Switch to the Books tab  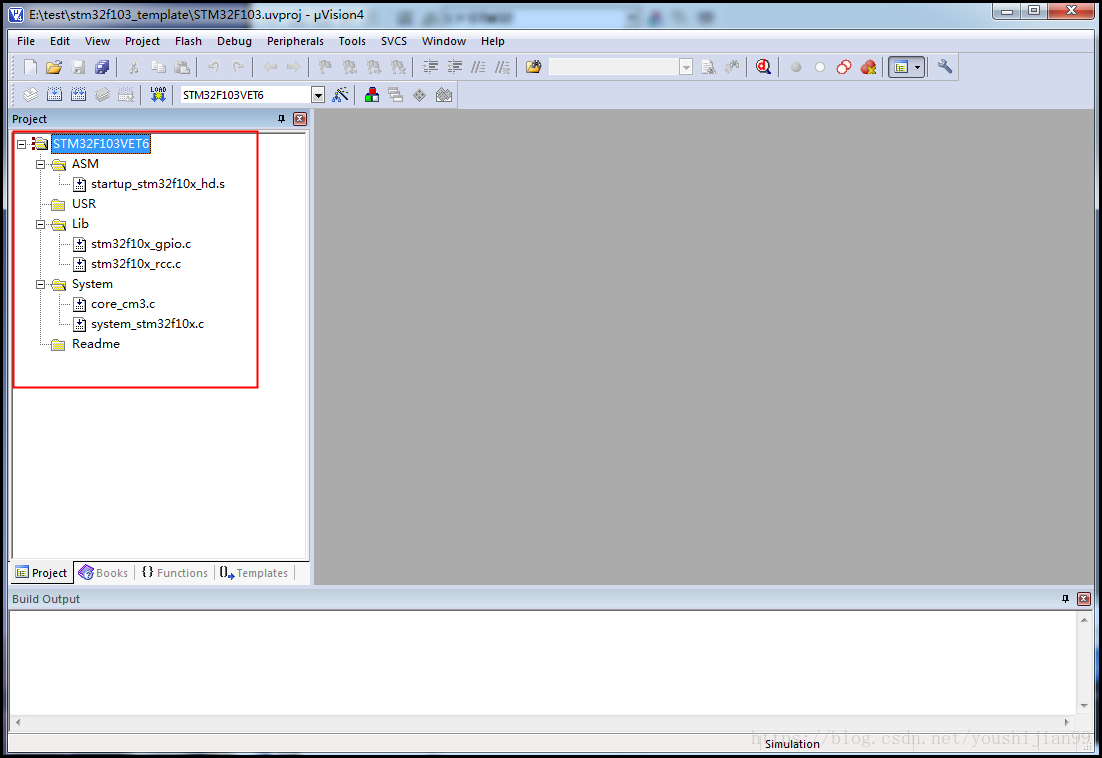[x=103, y=573]
